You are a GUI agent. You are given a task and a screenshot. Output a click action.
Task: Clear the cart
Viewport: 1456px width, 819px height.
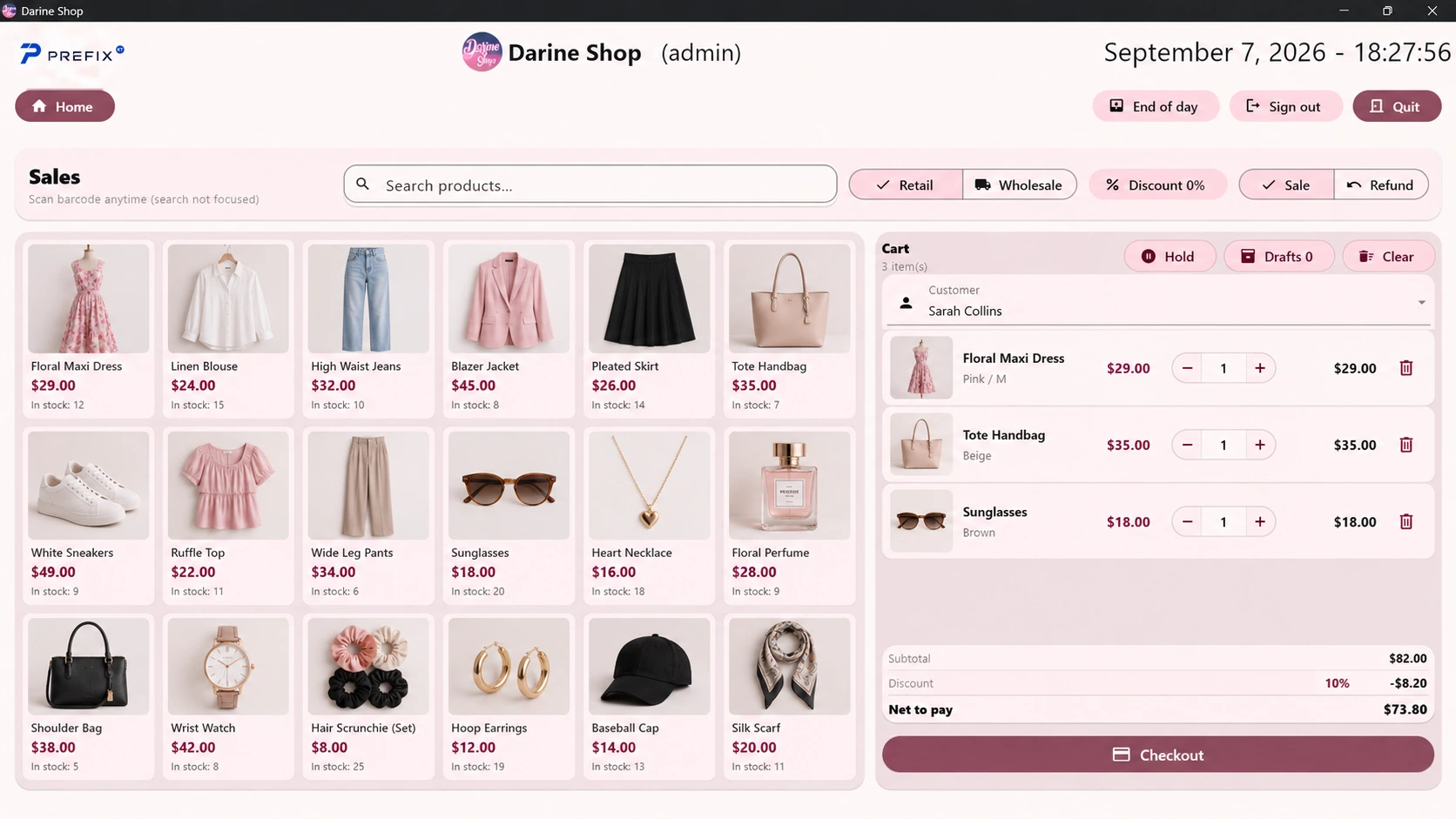[1387, 256]
